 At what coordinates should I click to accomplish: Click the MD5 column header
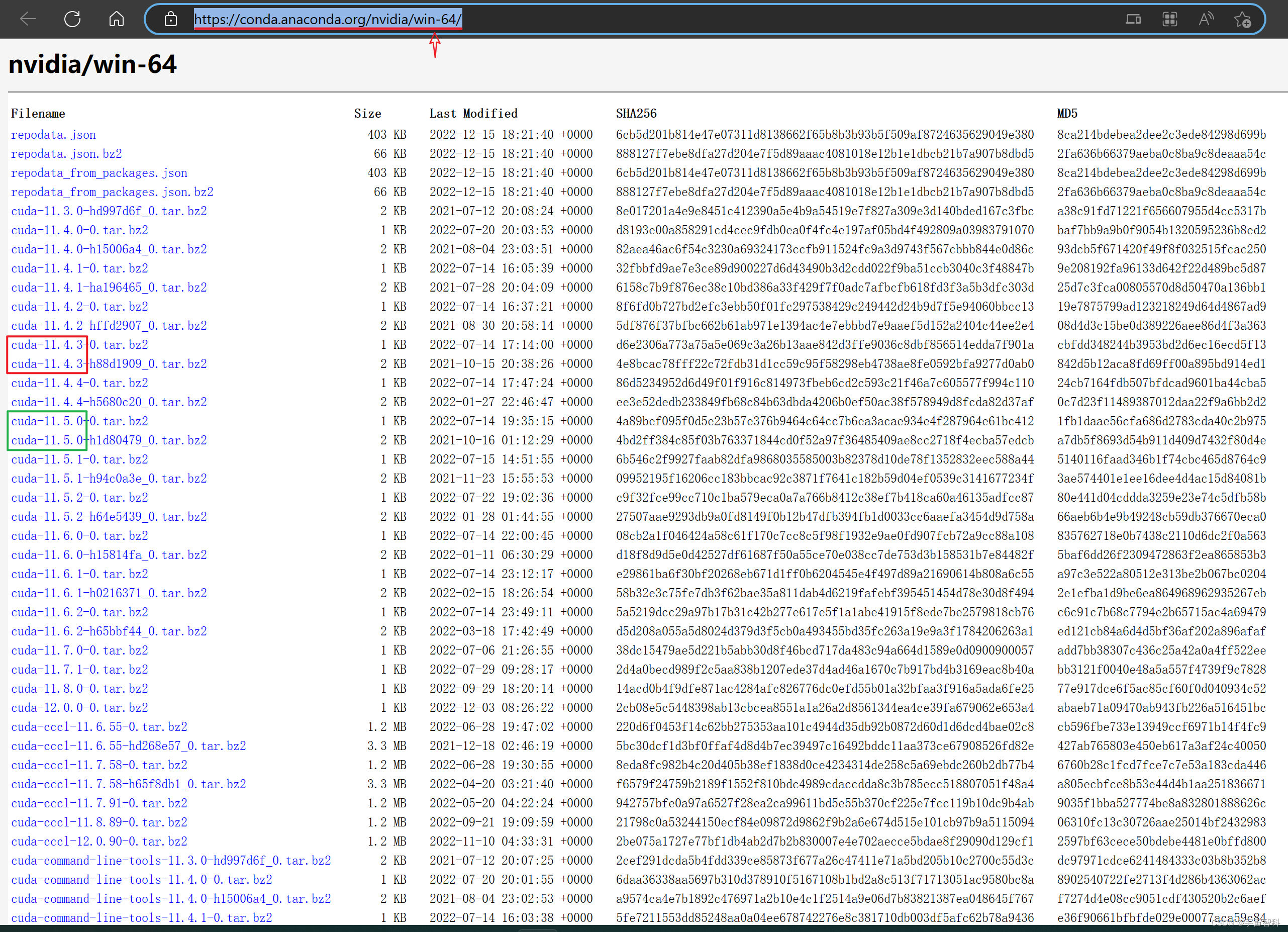click(1067, 114)
